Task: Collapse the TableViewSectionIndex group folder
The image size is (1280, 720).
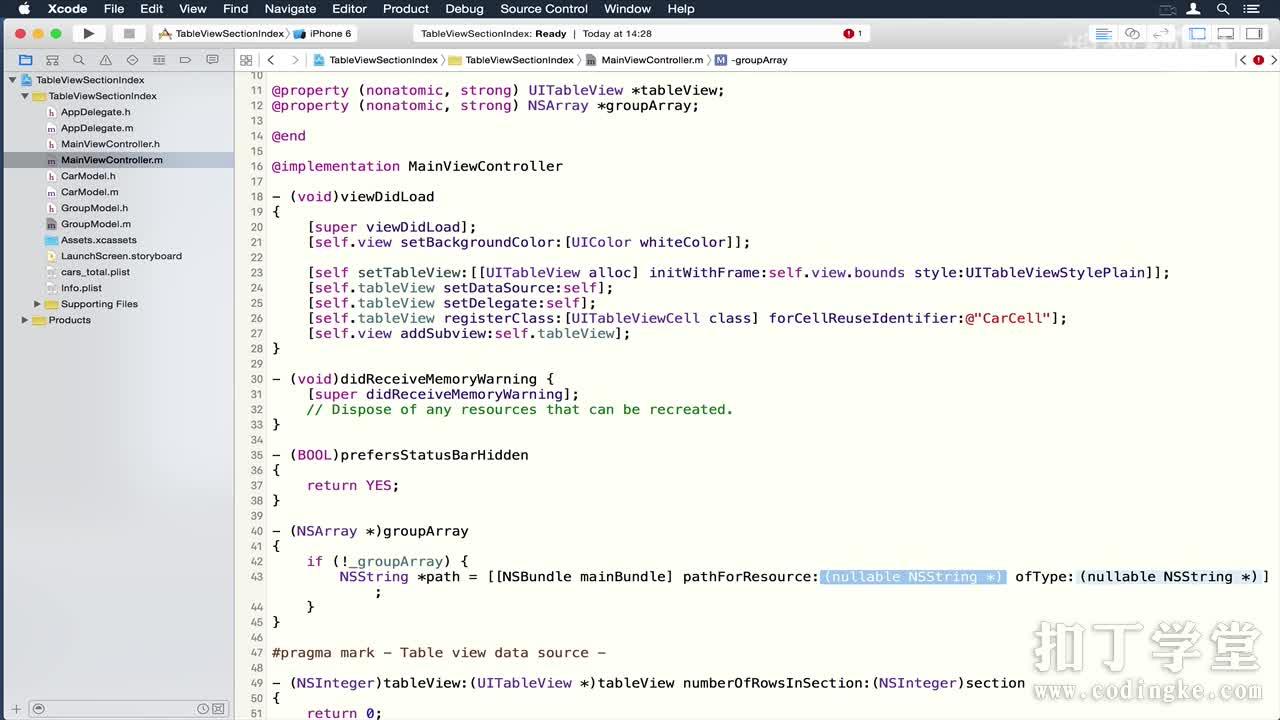Action: [24, 96]
